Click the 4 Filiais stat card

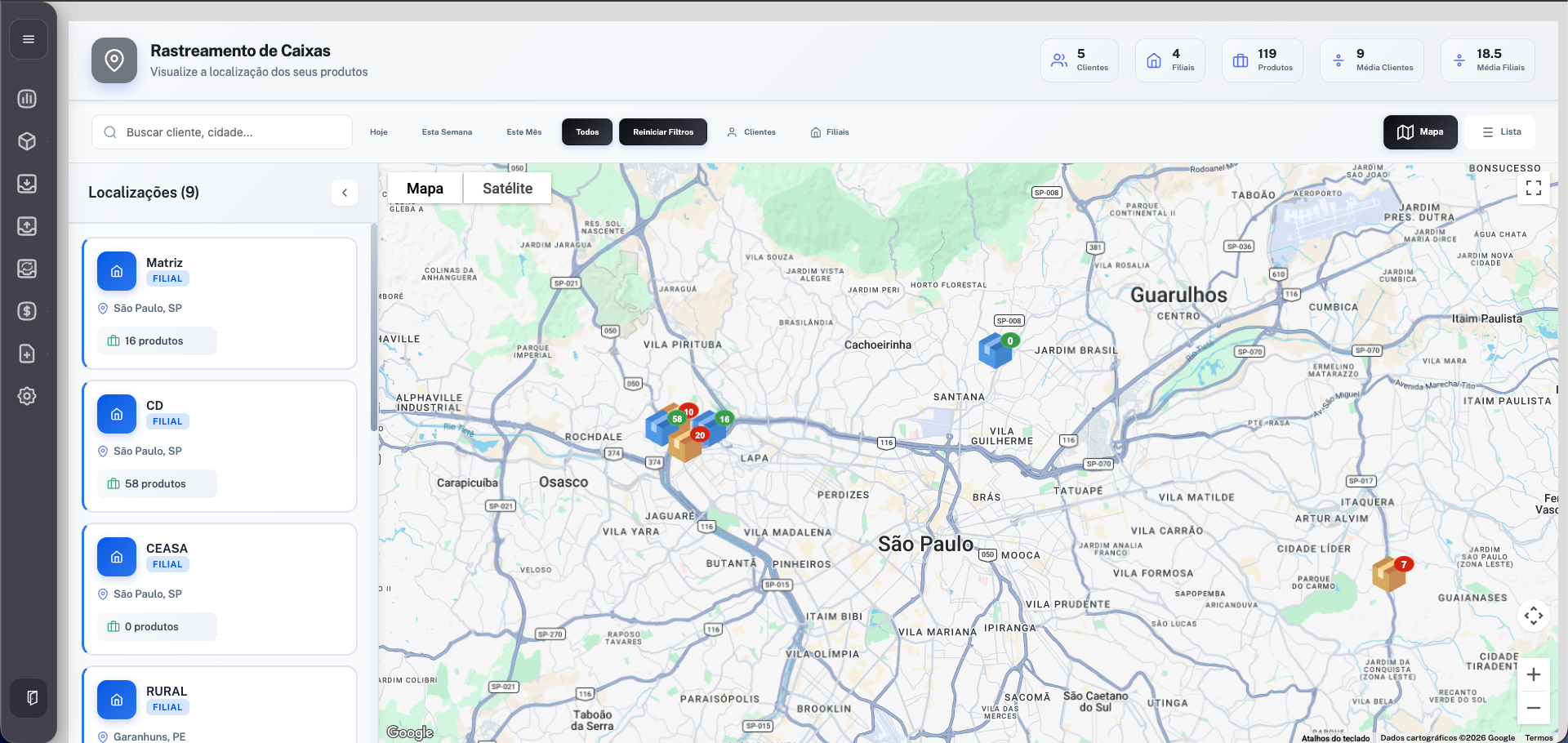[x=1170, y=60]
